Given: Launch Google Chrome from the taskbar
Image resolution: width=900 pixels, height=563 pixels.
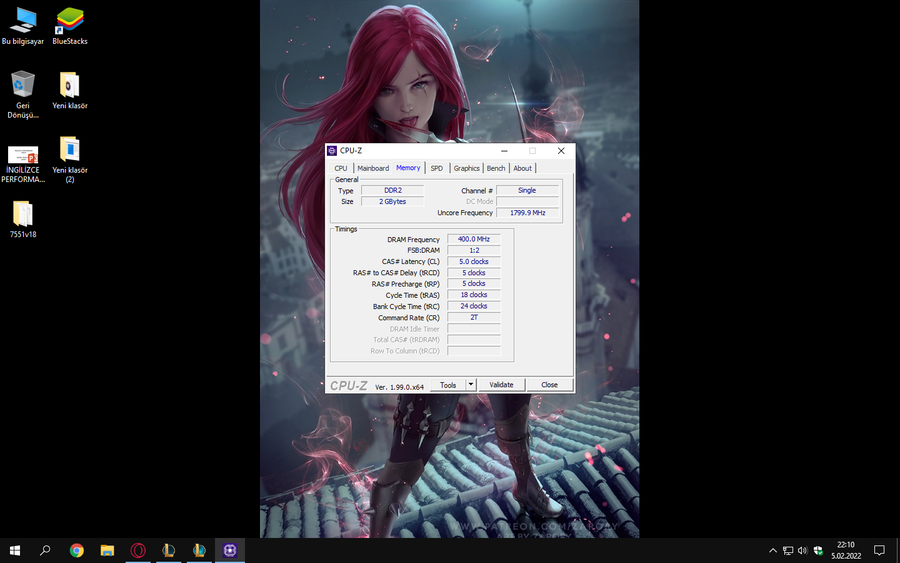Looking at the screenshot, I should tap(77, 550).
